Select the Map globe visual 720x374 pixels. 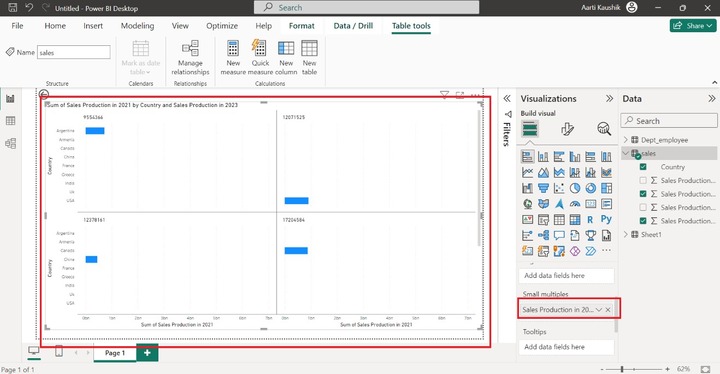[x=528, y=204]
